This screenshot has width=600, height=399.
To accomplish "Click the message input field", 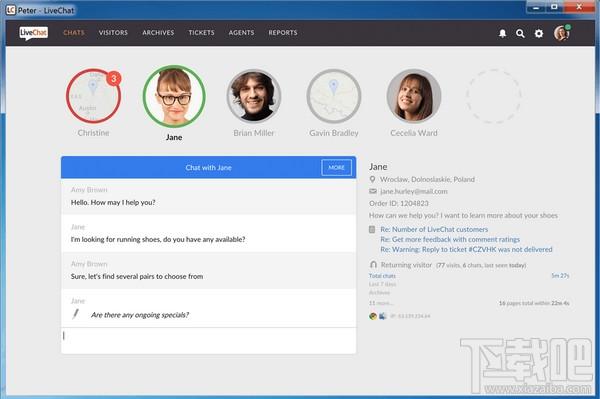I will tap(209, 340).
